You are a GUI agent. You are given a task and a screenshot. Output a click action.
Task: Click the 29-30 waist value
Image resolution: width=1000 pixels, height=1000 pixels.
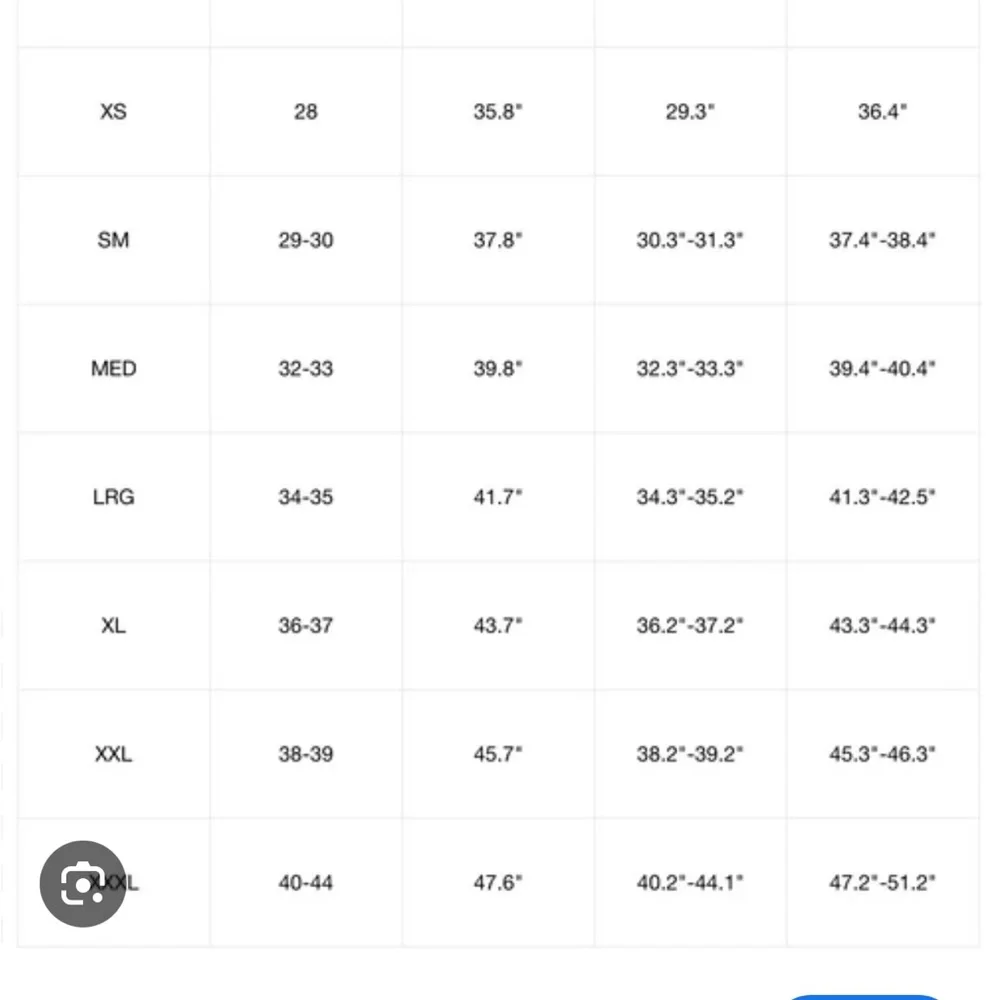click(305, 240)
